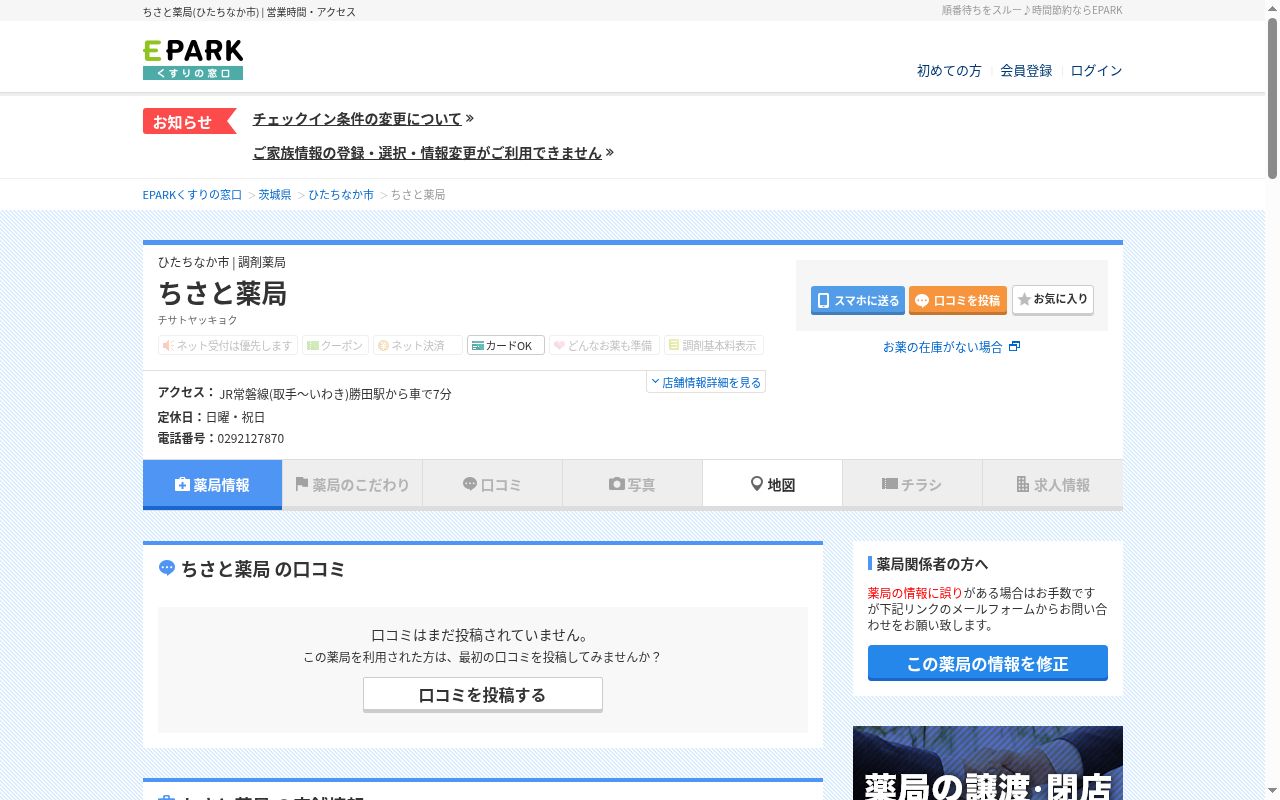Click the どんなお薬も準備 badge
Screen dimensions: 1280x800
point(604,345)
